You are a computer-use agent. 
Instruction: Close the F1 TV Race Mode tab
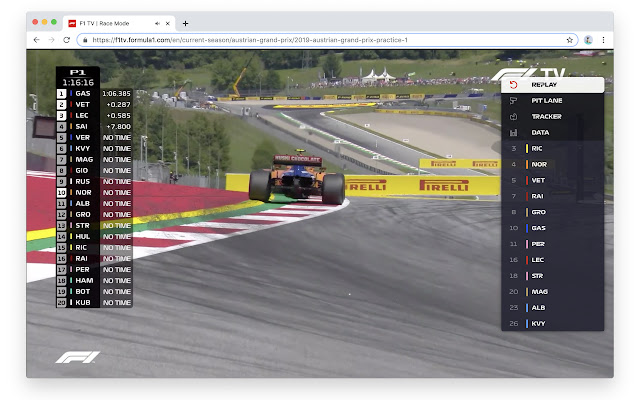(x=167, y=24)
